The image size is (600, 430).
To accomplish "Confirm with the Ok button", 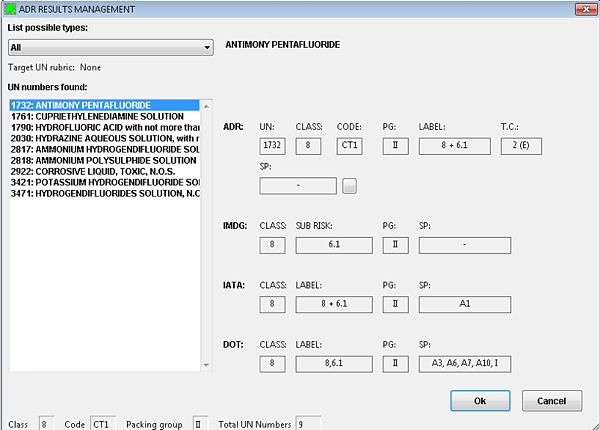I will [480, 401].
